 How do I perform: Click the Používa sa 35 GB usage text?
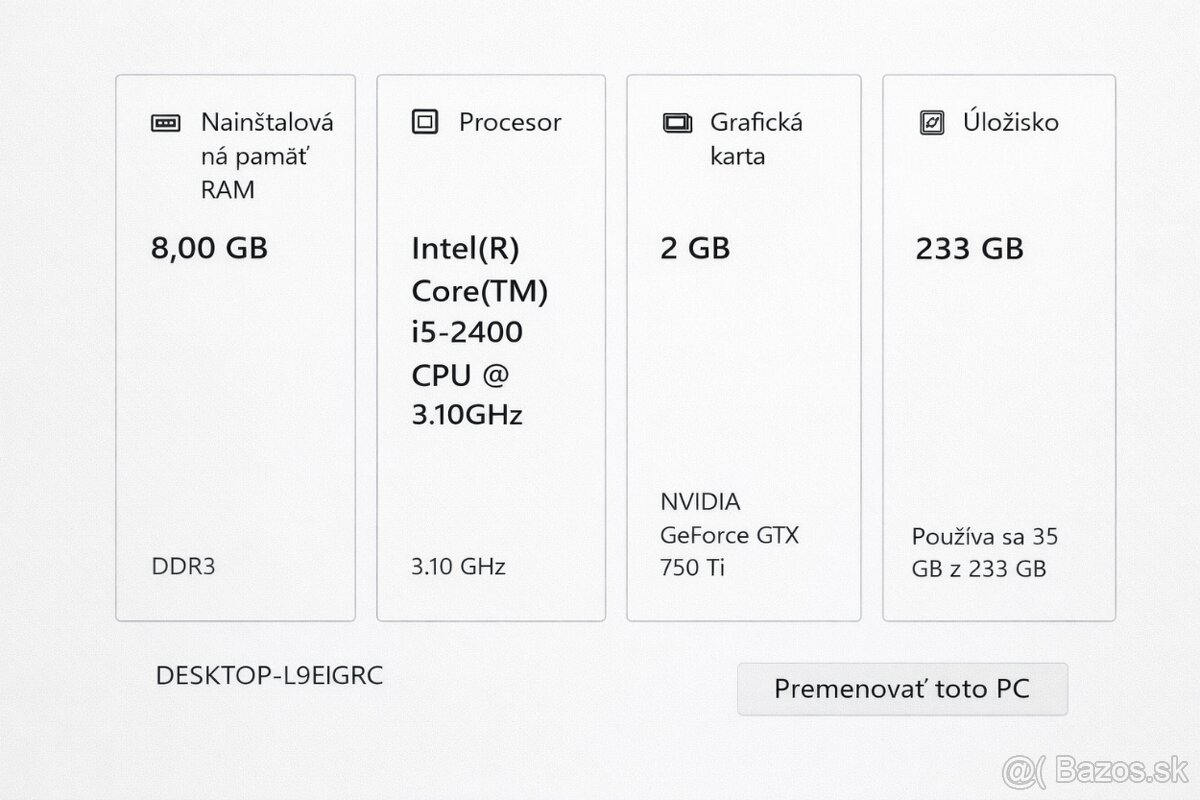coord(984,552)
